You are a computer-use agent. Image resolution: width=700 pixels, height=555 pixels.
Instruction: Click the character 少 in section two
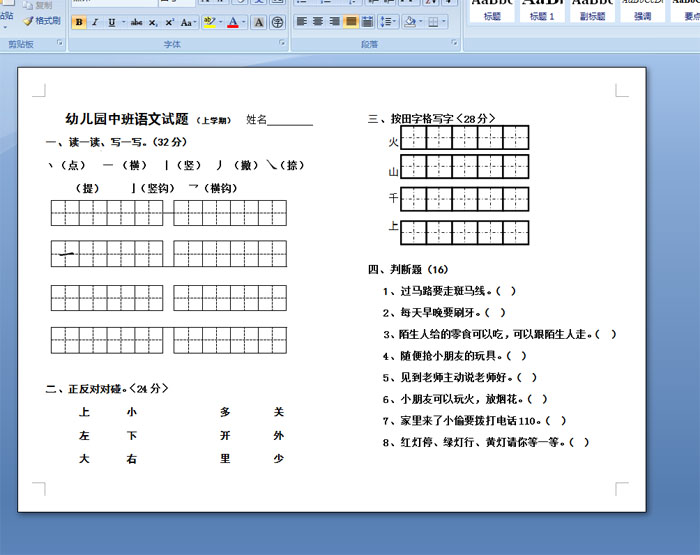tap(279, 459)
